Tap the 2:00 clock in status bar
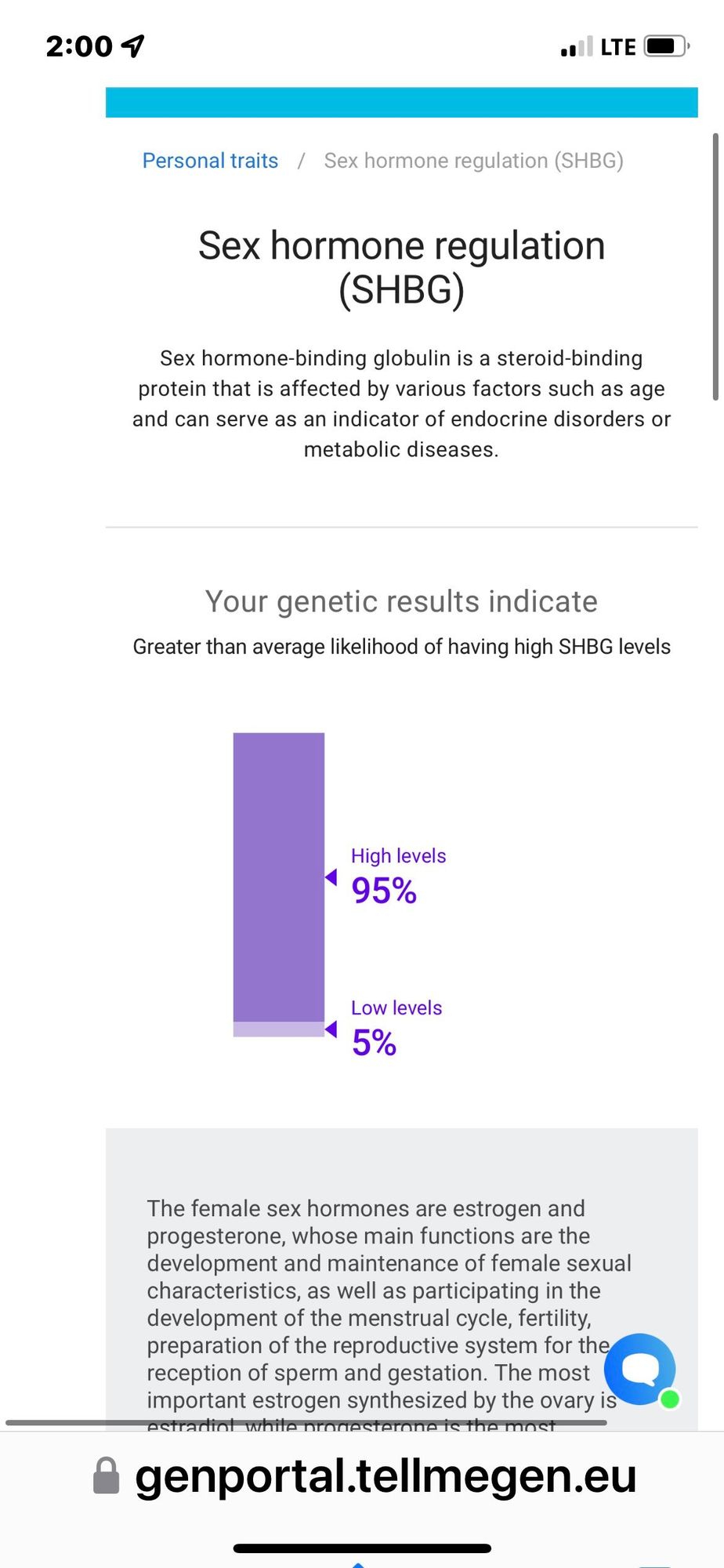This screenshot has height=1568, width=724. tap(79, 46)
